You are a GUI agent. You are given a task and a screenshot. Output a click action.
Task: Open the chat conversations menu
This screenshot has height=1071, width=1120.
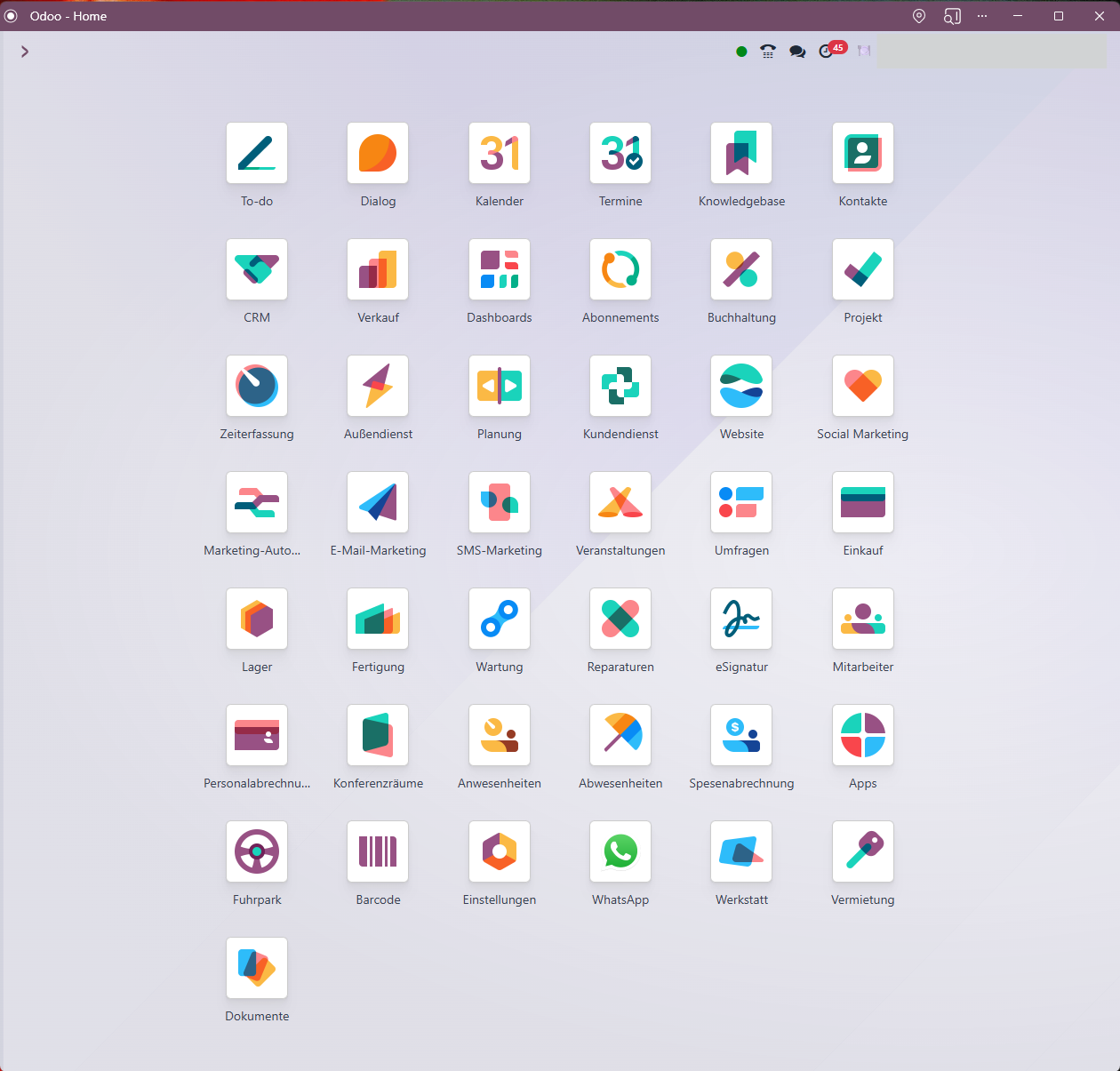pyautogui.click(x=797, y=52)
